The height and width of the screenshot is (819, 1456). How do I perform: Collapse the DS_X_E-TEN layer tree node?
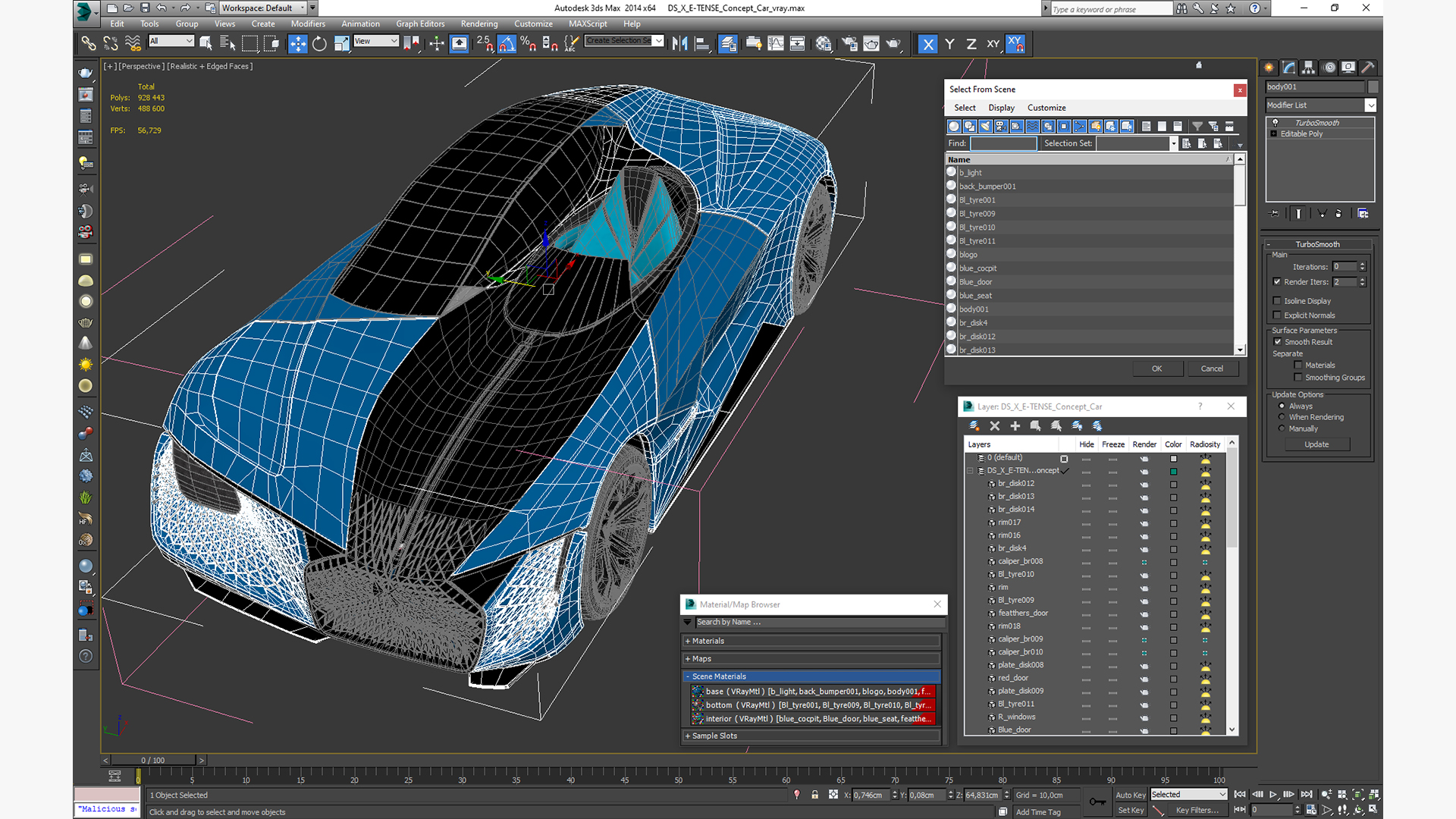tap(970, 471)
